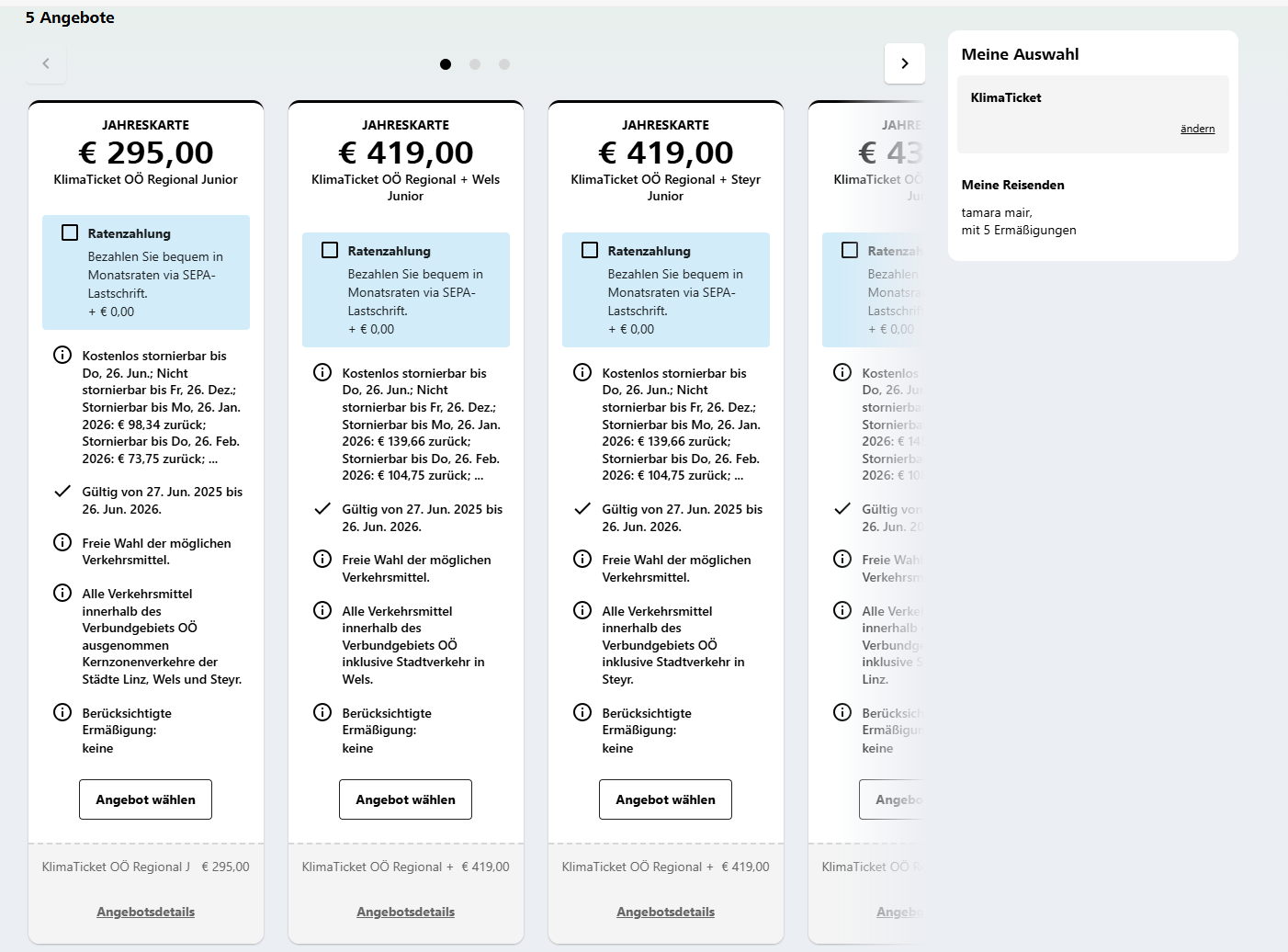
Task: Click info icon for Alle Verkehrsmittel inklusive Wels
Action: click(x=322, y=610)
